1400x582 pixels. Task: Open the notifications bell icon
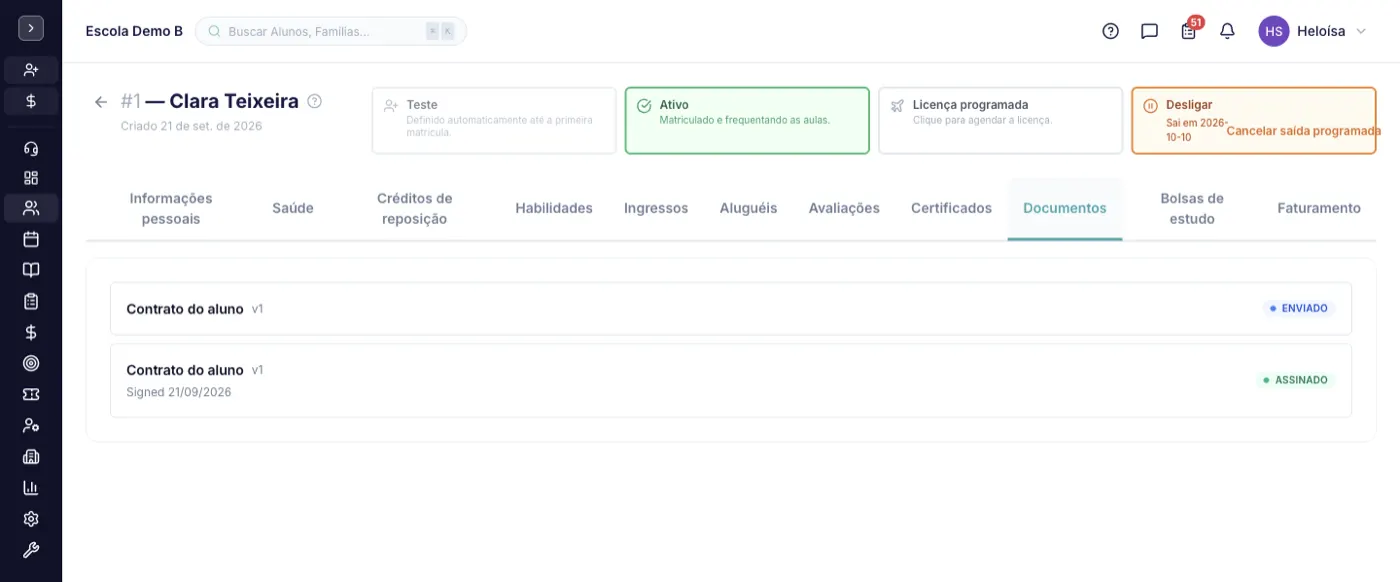[x=1227, y=31]
